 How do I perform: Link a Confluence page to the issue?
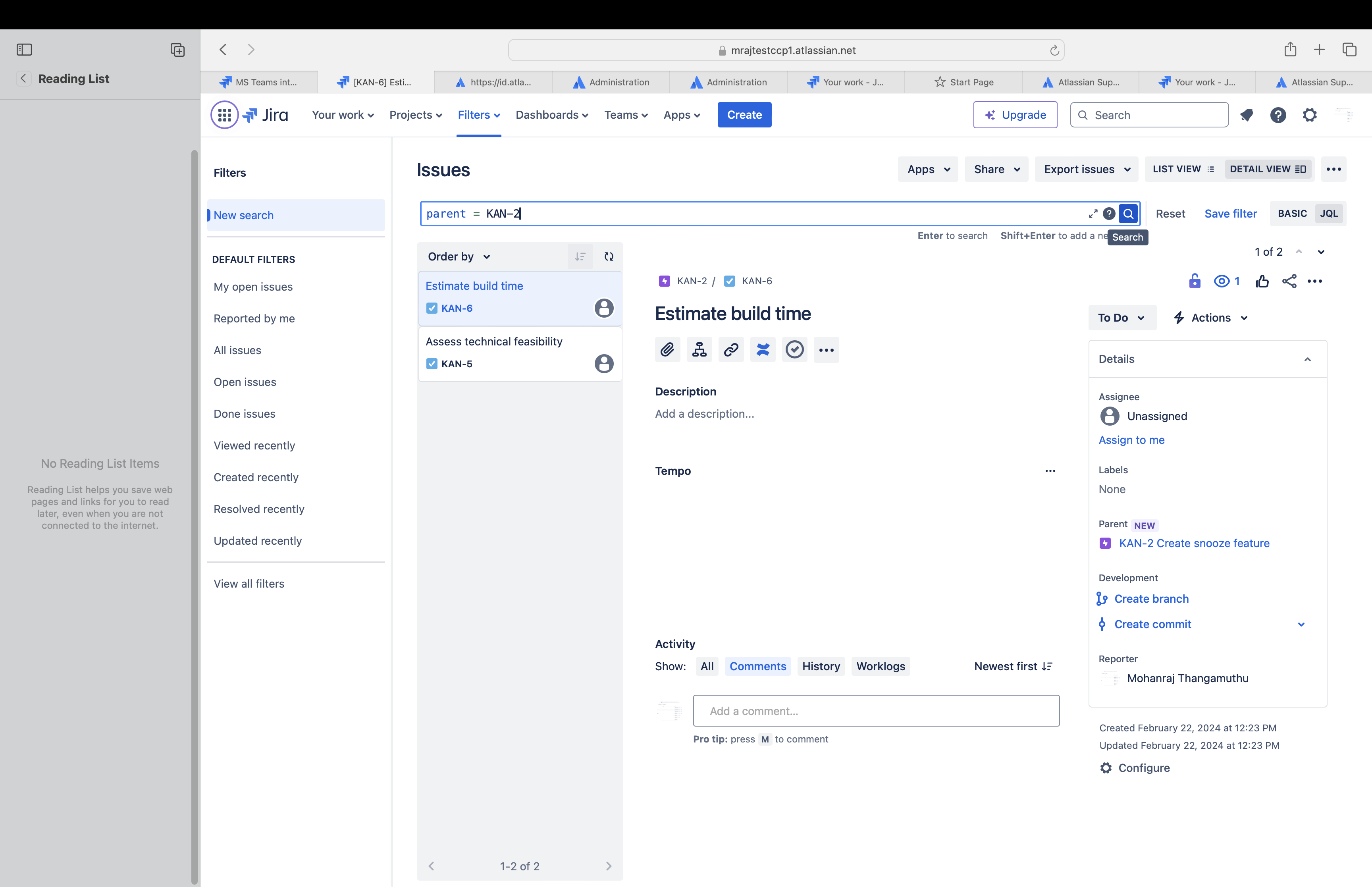point(763,350)
